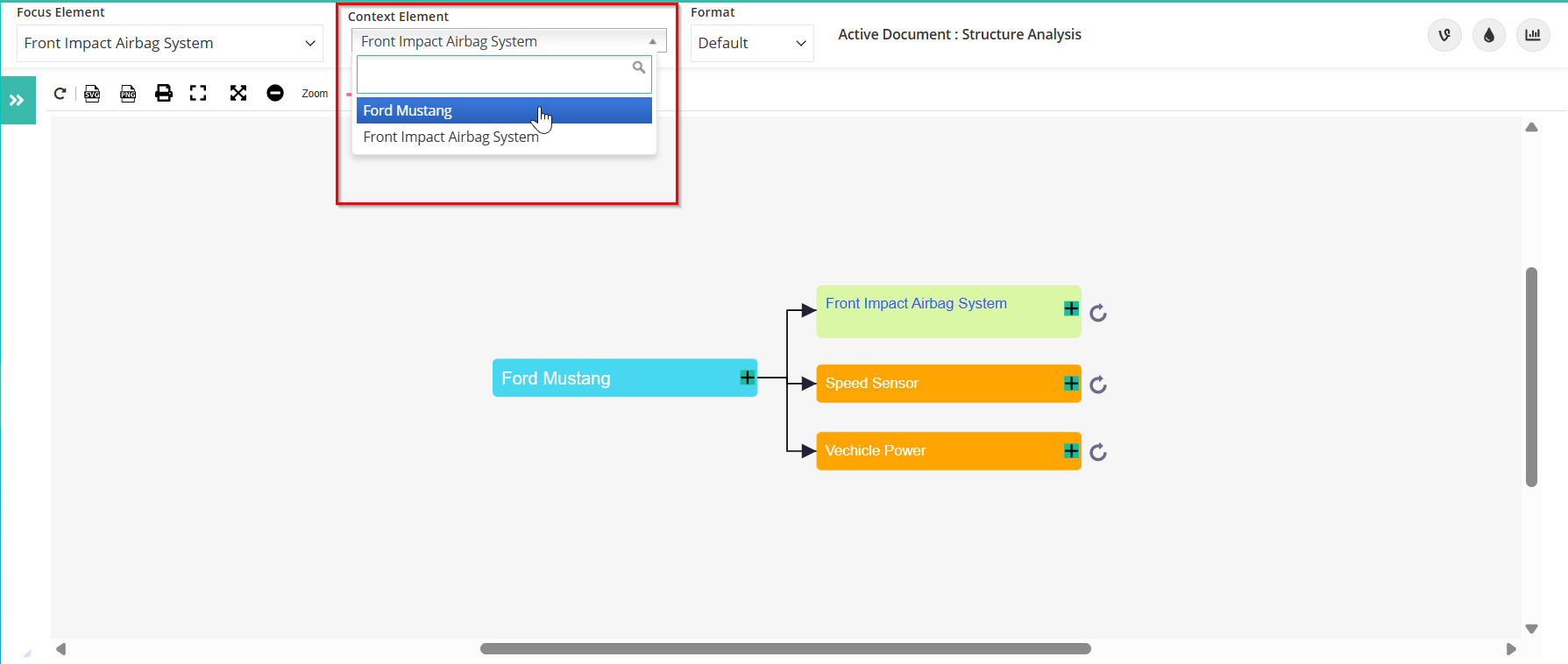Click the Speed Sensor node

pyautogui.click(x=948, y=384)
